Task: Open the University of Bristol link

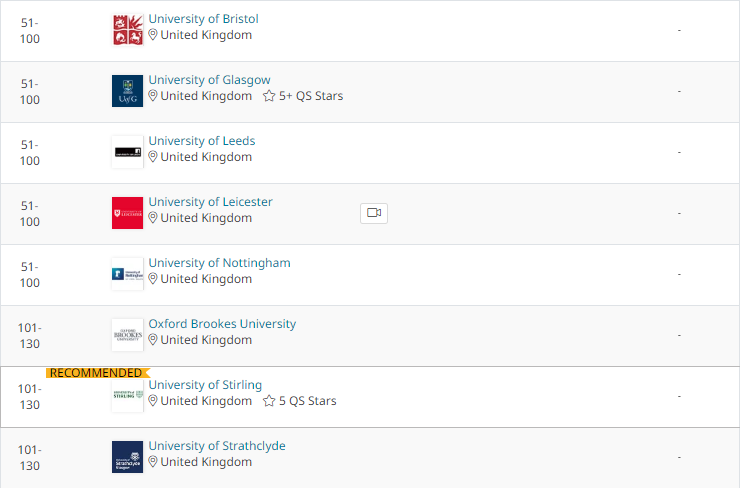Action: (203, 19)
